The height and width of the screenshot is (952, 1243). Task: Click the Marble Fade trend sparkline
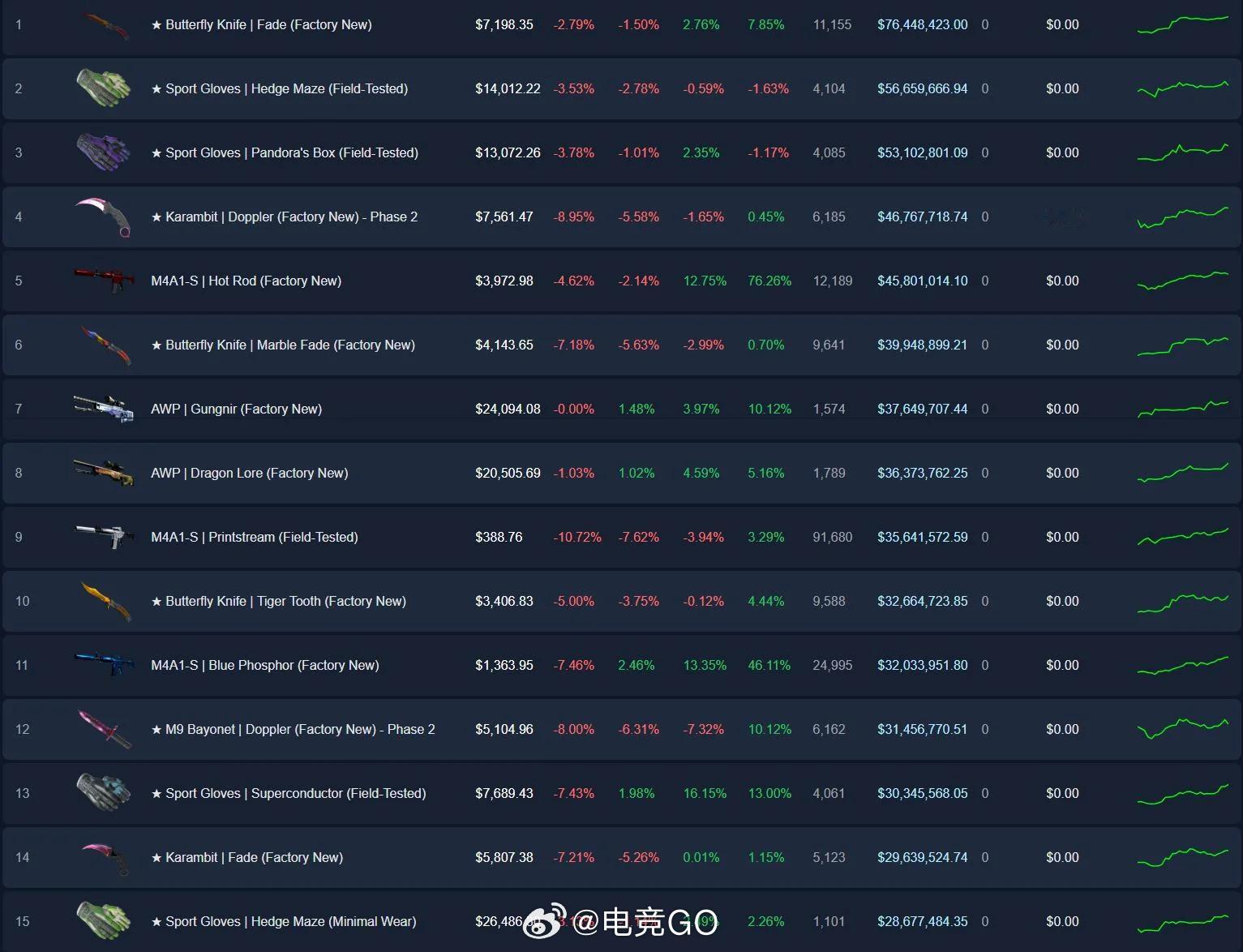click(x=1183, y=345)
